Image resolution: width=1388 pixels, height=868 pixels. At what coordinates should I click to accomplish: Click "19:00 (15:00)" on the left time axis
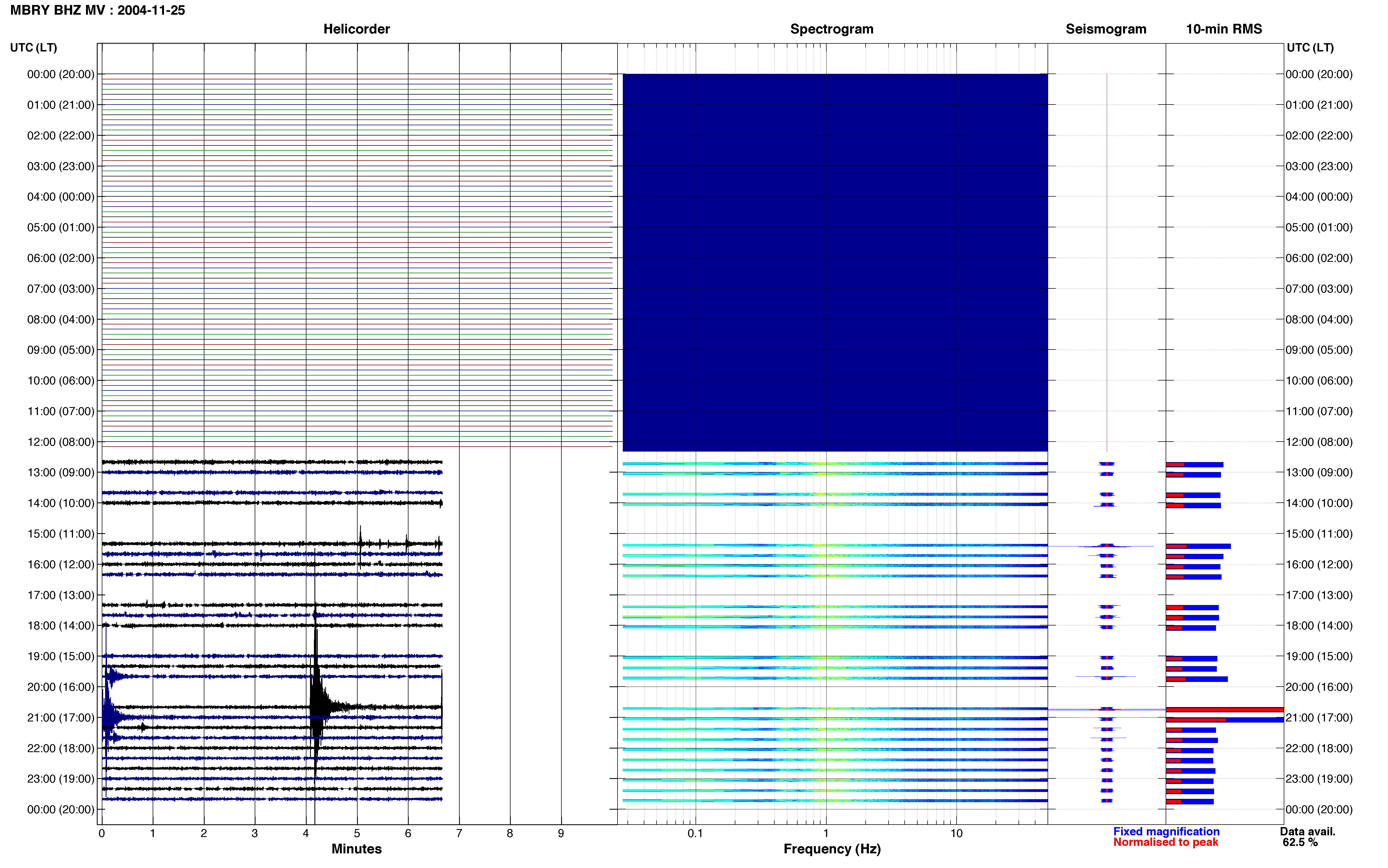click(x=61, y=656)
